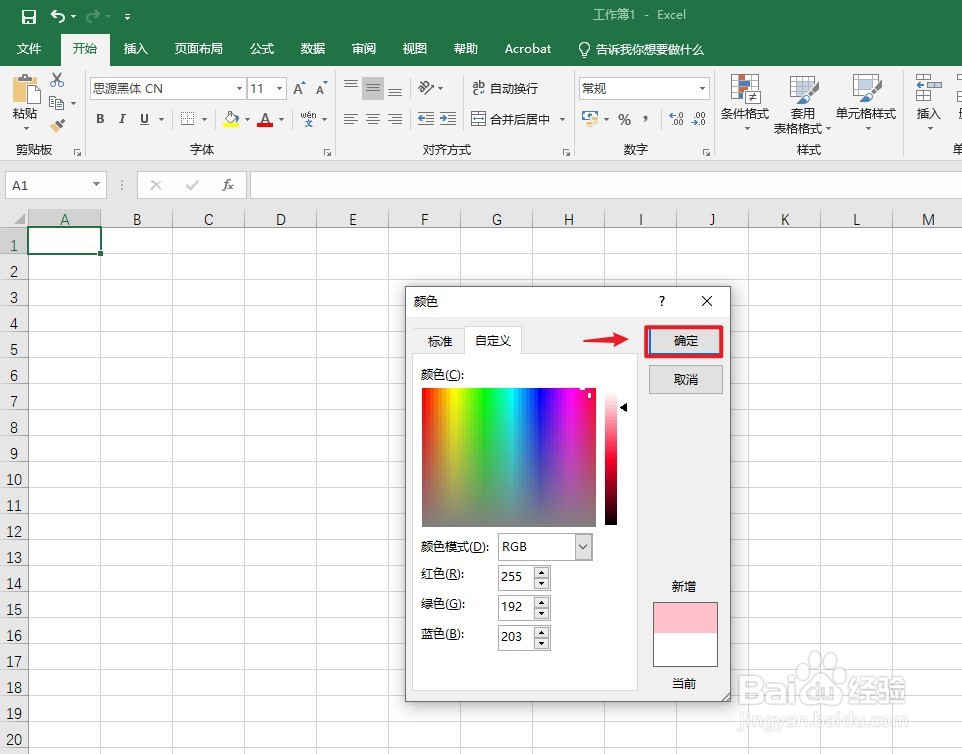Open 条件格式 conditional formatting
Viewport: 962px width, 754px height.
(745, 102)
